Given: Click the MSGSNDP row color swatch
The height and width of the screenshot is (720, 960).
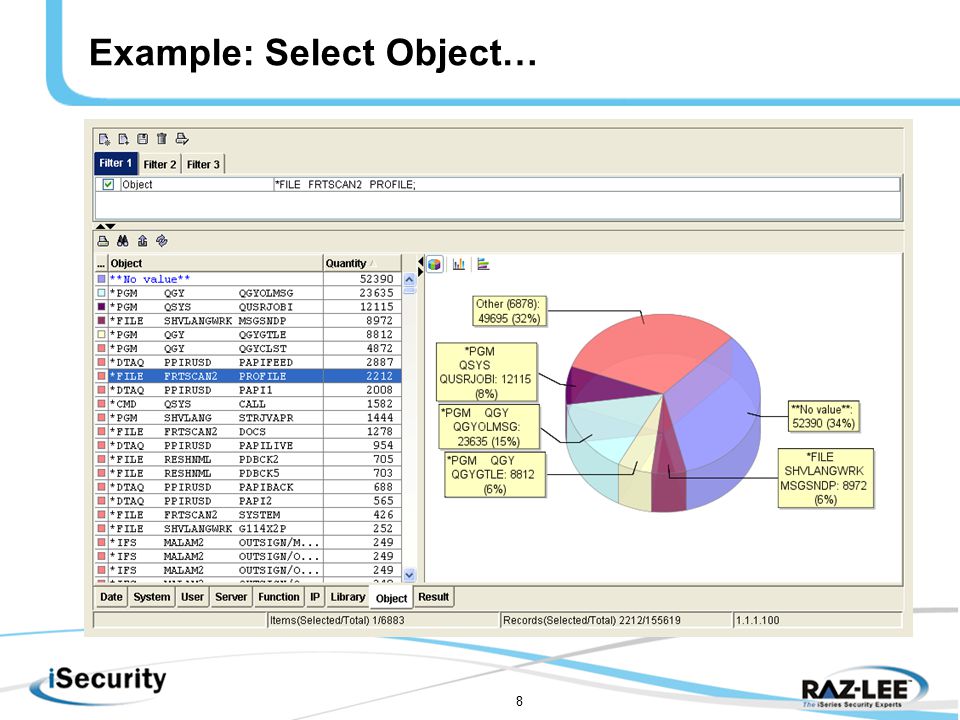Looking at the screenshot, I should (x=101, y=321).
